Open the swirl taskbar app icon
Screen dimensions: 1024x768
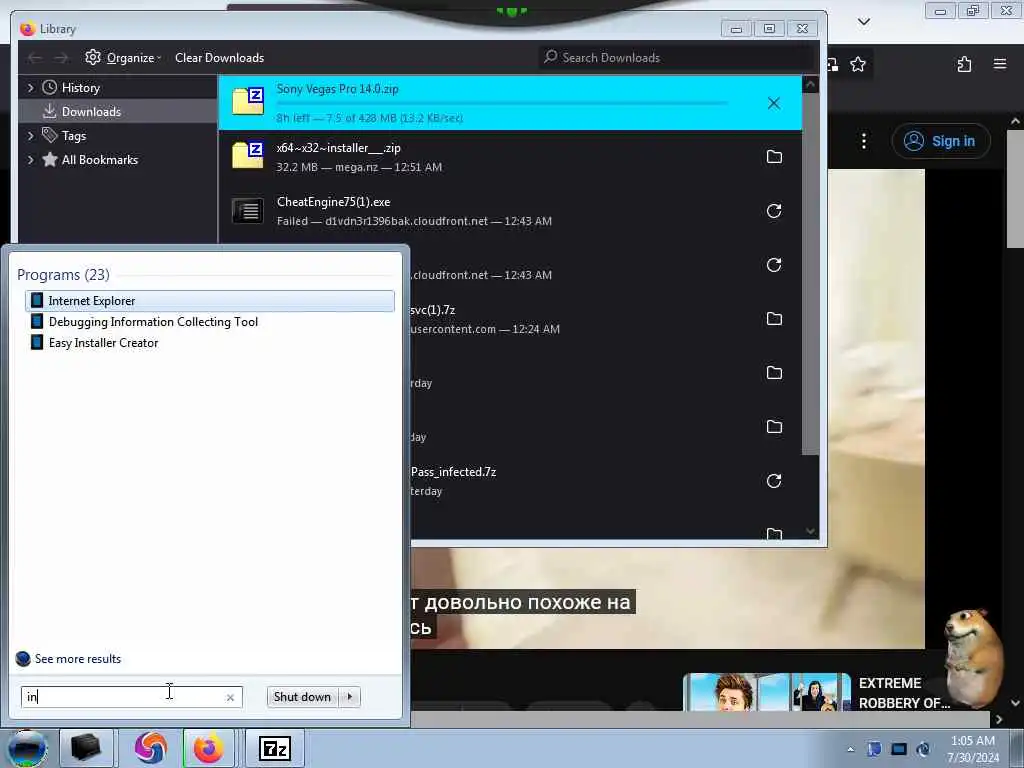pos(151,748)
